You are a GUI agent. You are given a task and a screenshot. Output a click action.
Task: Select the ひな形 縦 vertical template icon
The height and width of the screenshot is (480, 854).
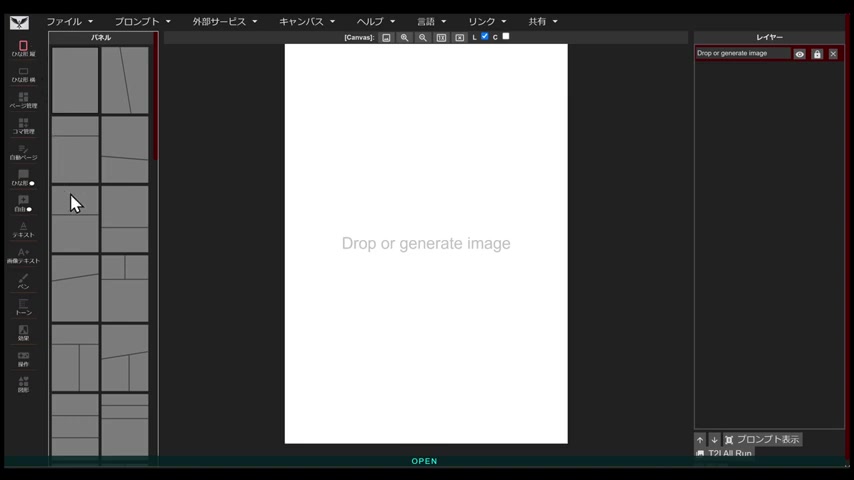point(23,48)
